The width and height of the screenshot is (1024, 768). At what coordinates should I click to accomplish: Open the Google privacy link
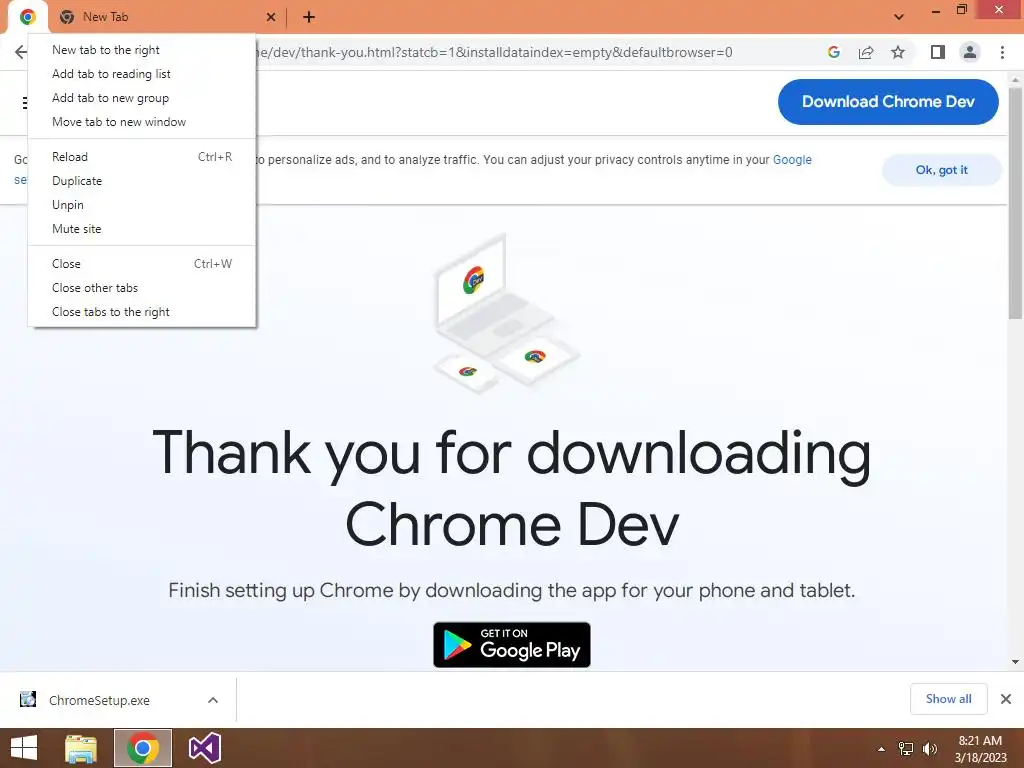pos(792,160)
